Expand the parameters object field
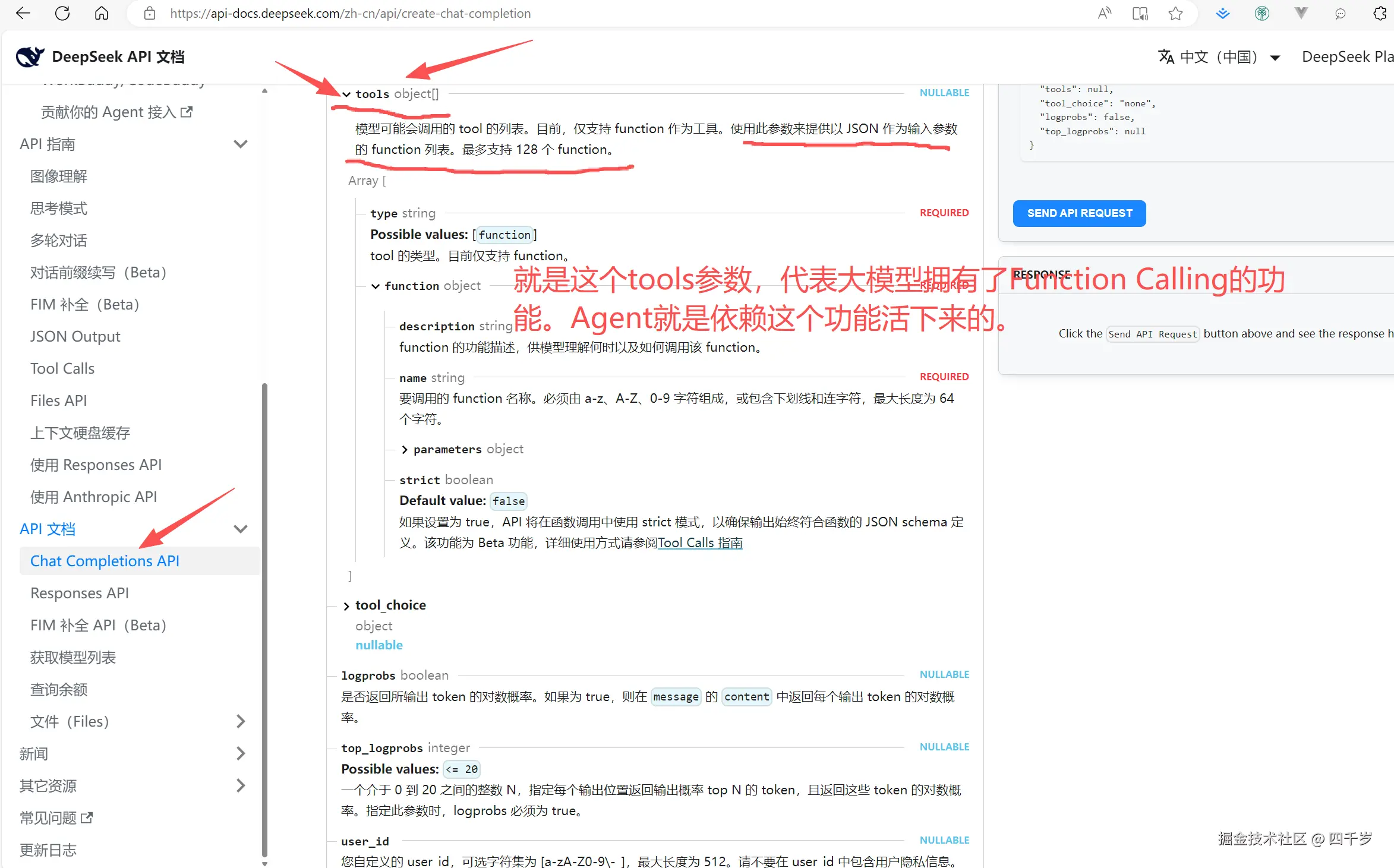This screenshot has height=868, width=1394. pyautogui.click(x=405, y=449)
